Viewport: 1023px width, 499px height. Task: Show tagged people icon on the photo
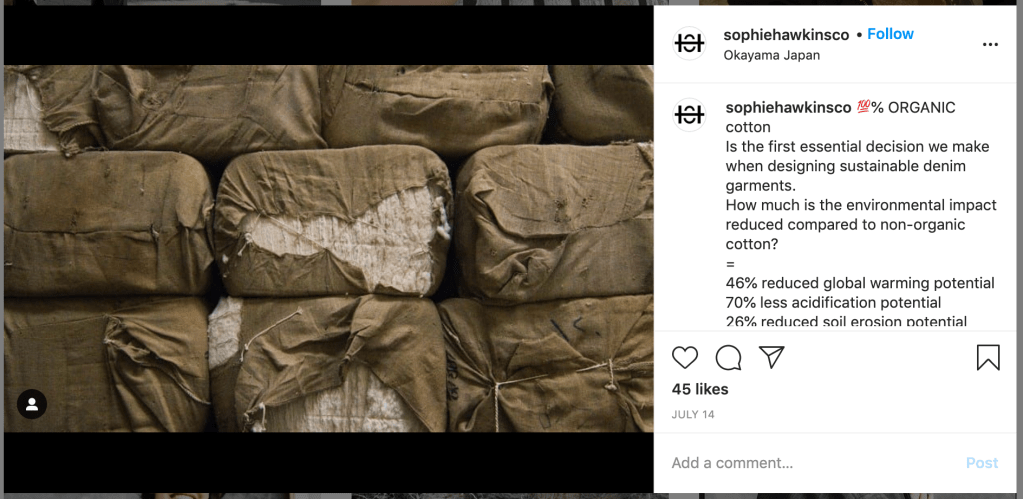pos(32,404)
